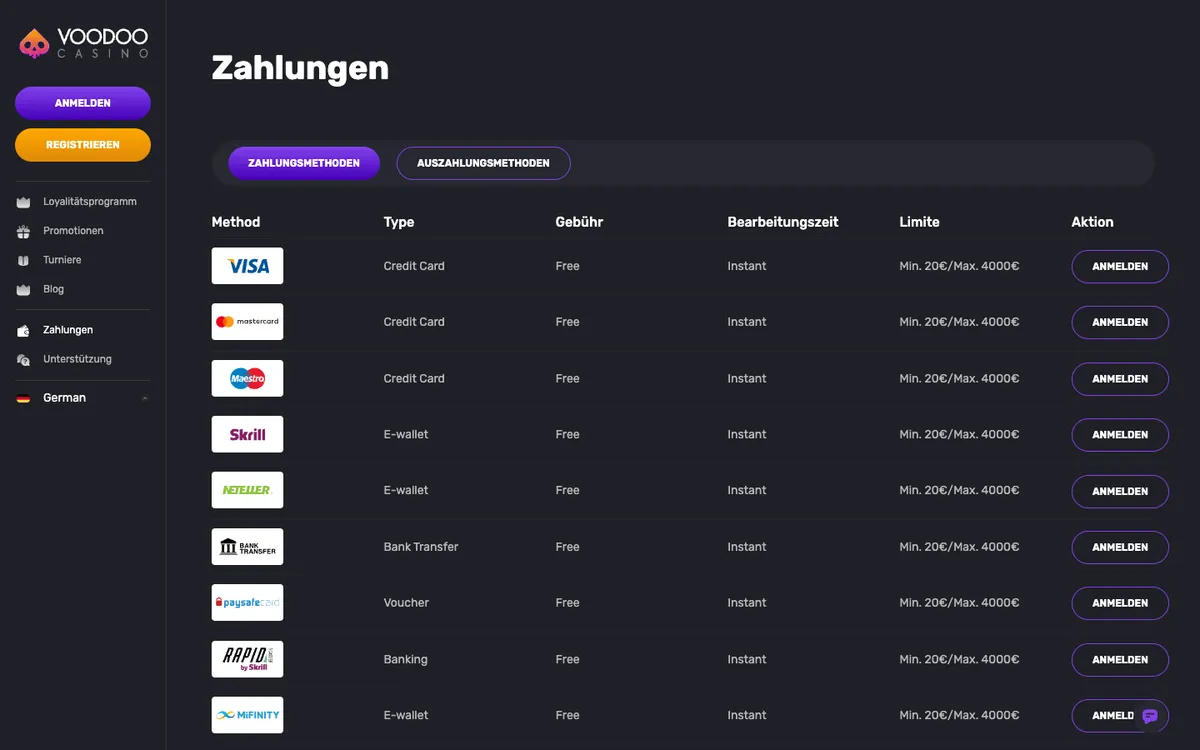Click Anmelden in the VISA row
1200x750 pixels.
click(x=1120, y=267)
